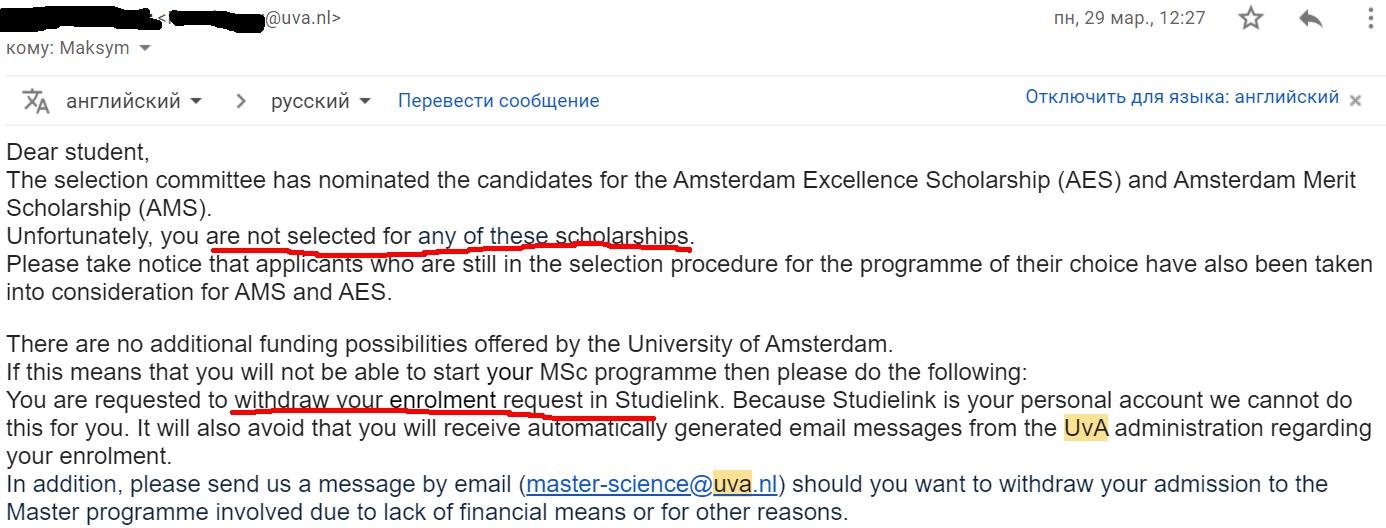The height and width of the screenshot is (528, 1386).
Task: Click the underlined "are not selected for" text
Action: pos(309,237)
